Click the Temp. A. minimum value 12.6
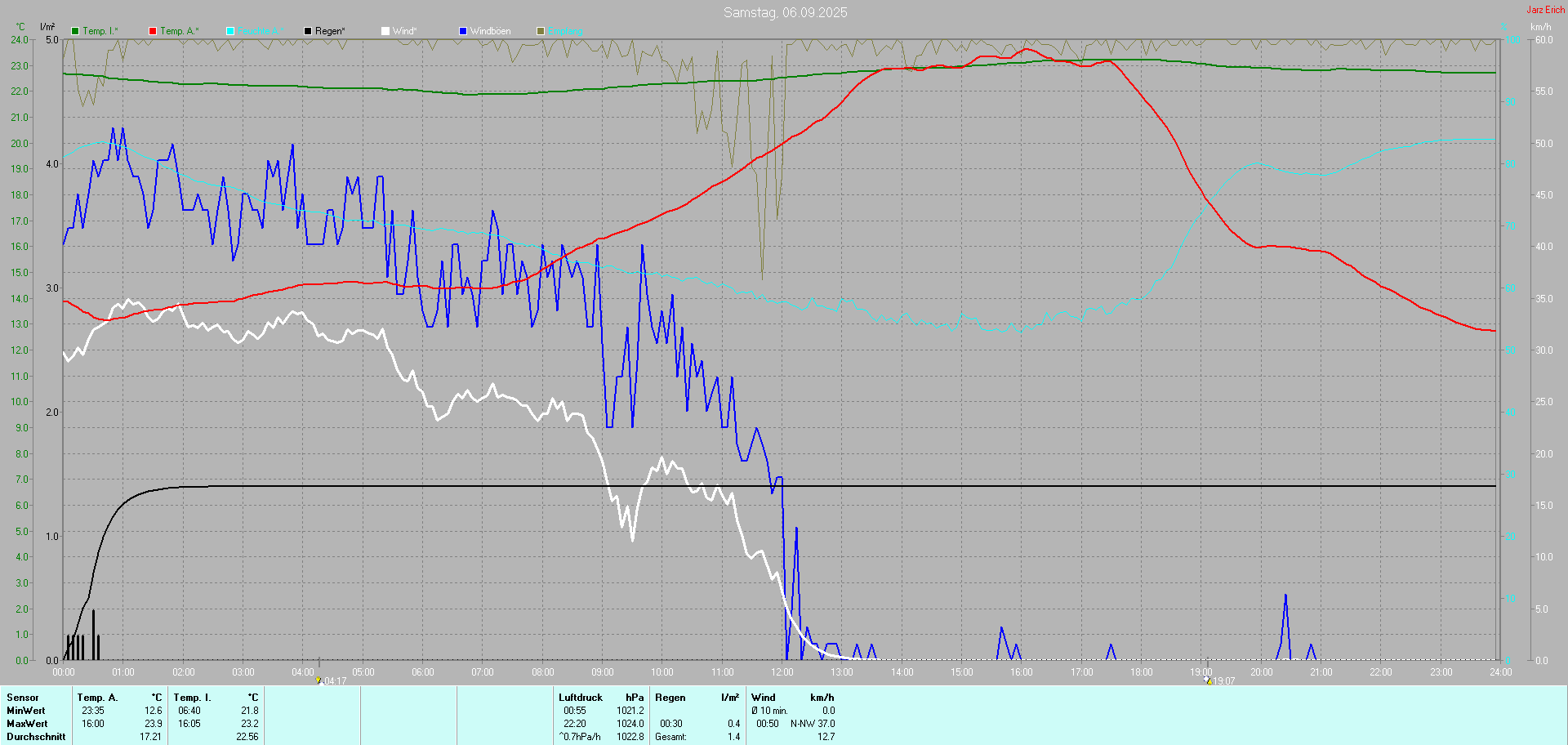 pyautogui.click(x=154, y=711)
